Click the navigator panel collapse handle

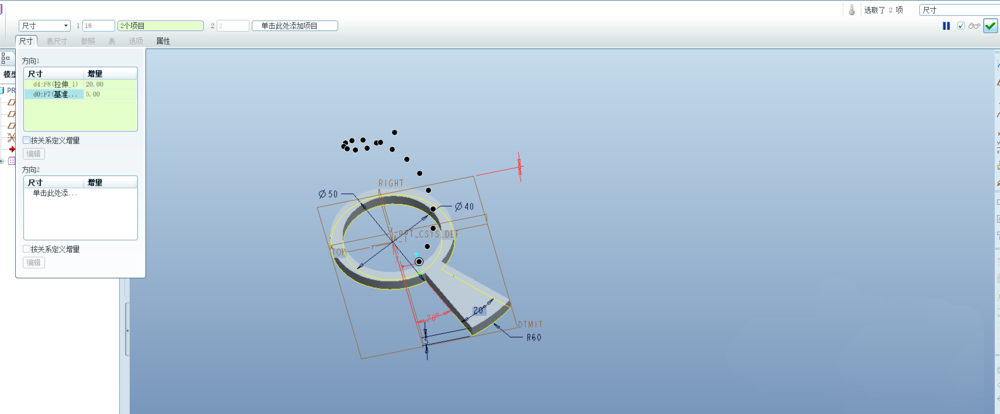127,330
